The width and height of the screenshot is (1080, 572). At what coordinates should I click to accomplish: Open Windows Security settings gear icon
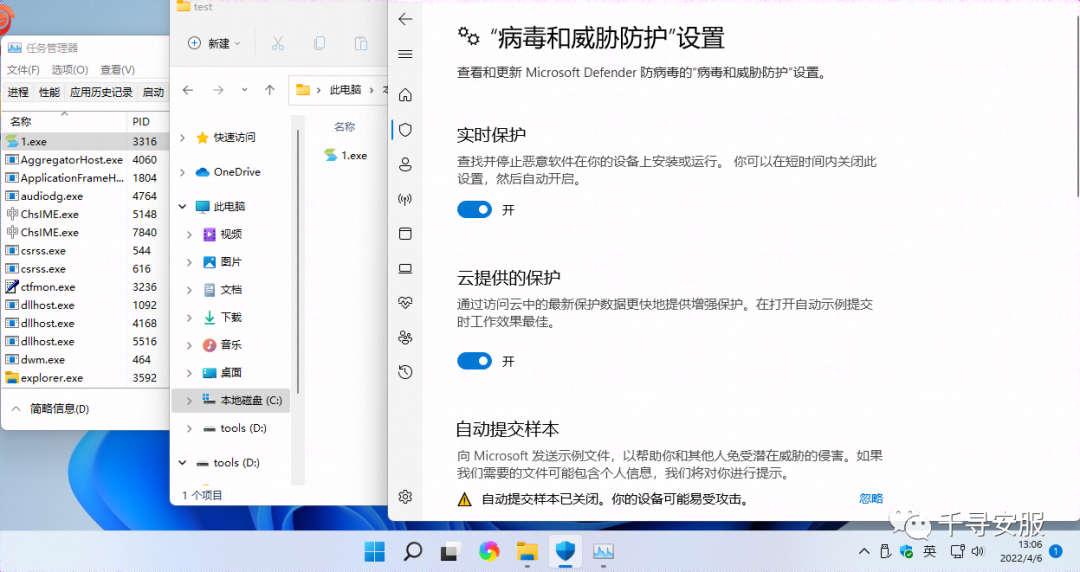click(x=406, y=496)
